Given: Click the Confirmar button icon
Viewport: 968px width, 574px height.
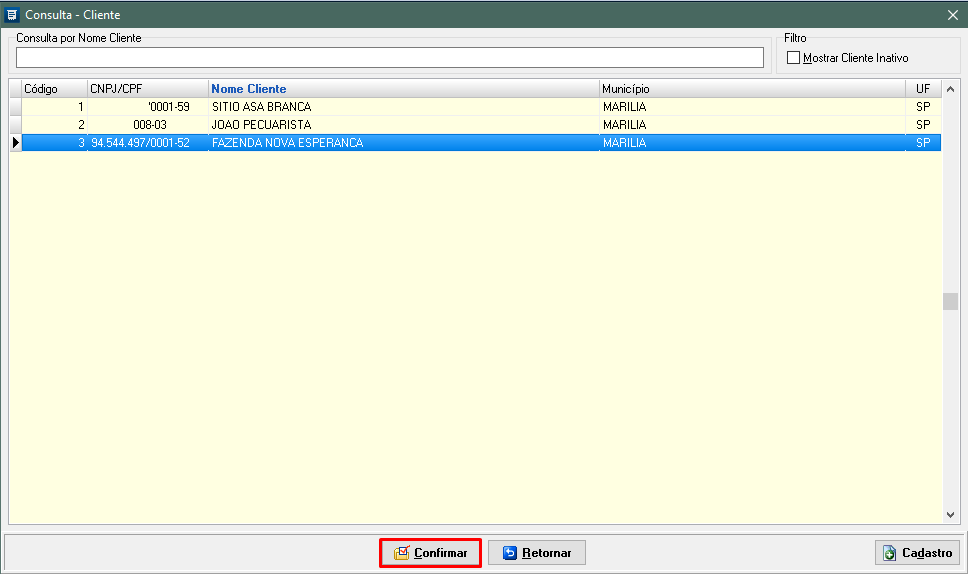Looking at the screenshot, I should [x=401, y=553].
